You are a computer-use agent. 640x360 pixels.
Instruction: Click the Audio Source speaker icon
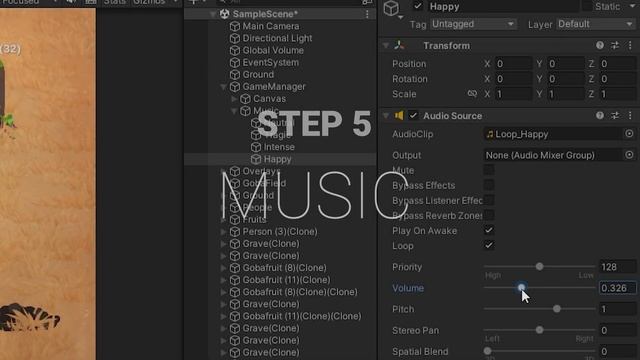399,116
